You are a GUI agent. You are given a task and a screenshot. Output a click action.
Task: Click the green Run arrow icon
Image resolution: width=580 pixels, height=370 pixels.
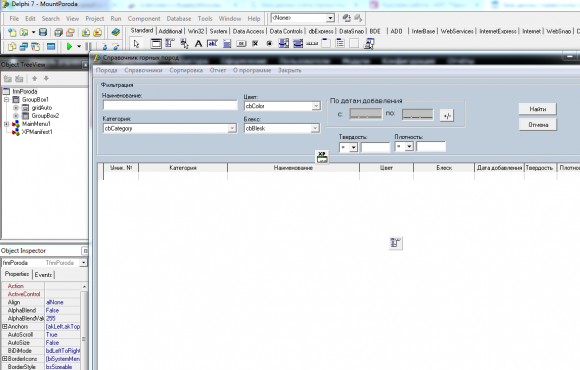[69, 47]
